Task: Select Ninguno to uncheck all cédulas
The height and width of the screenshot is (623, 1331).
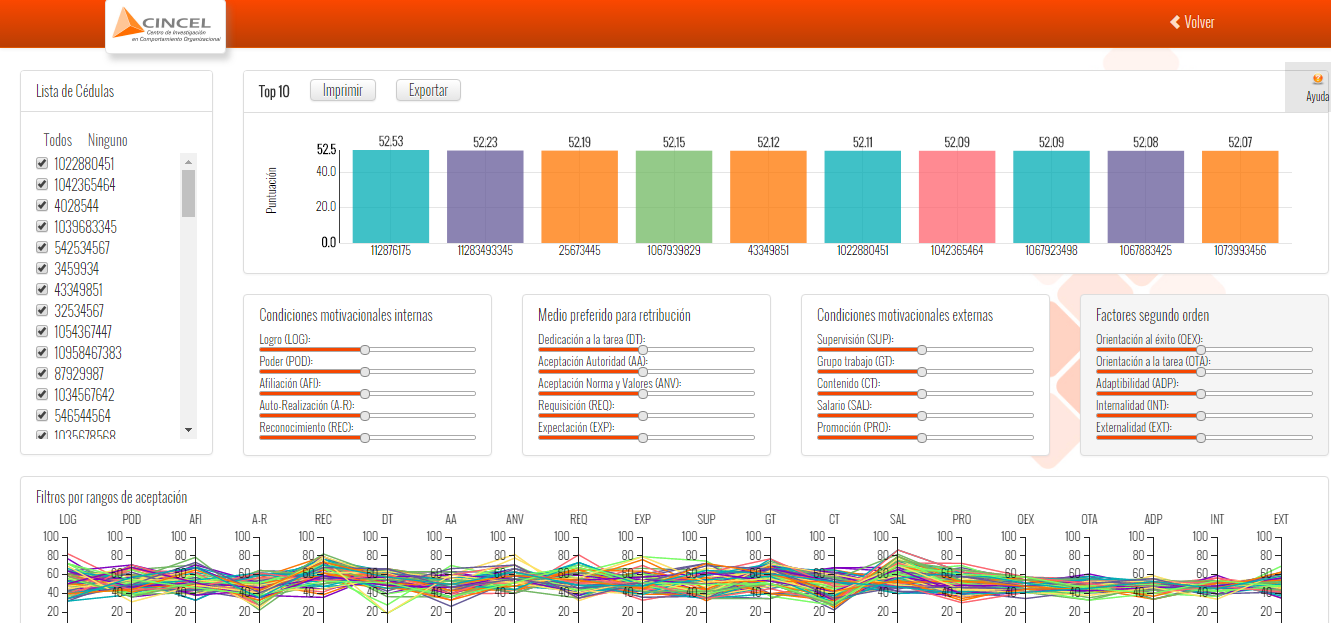Action: pos(108,140)
